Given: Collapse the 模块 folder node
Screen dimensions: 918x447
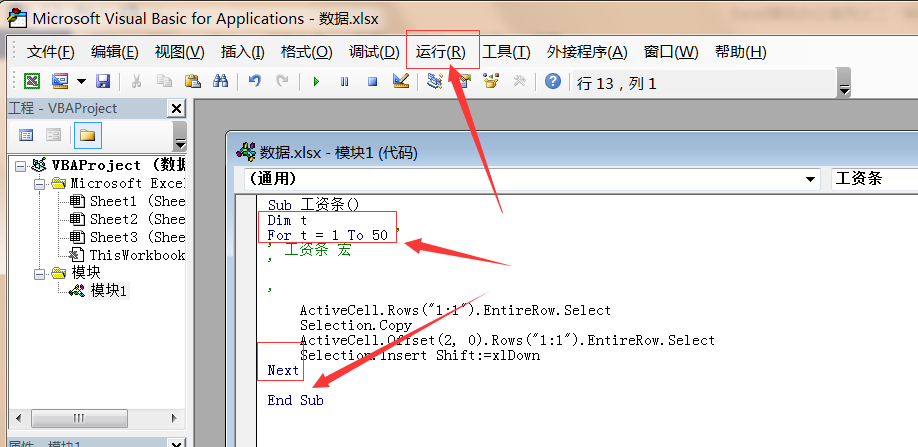Looking at the screenshot, I should coord(39,273).
